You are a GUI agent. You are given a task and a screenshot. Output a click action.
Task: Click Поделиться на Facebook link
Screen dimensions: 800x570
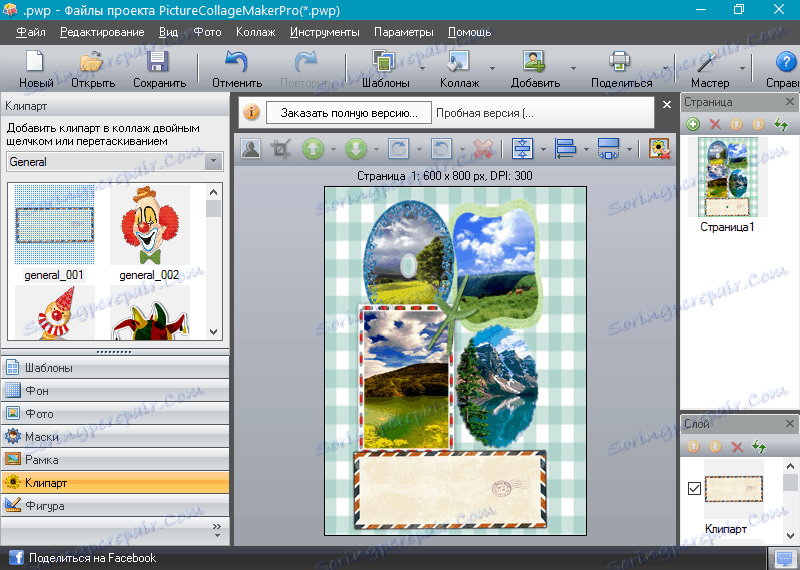pos(92,558)
